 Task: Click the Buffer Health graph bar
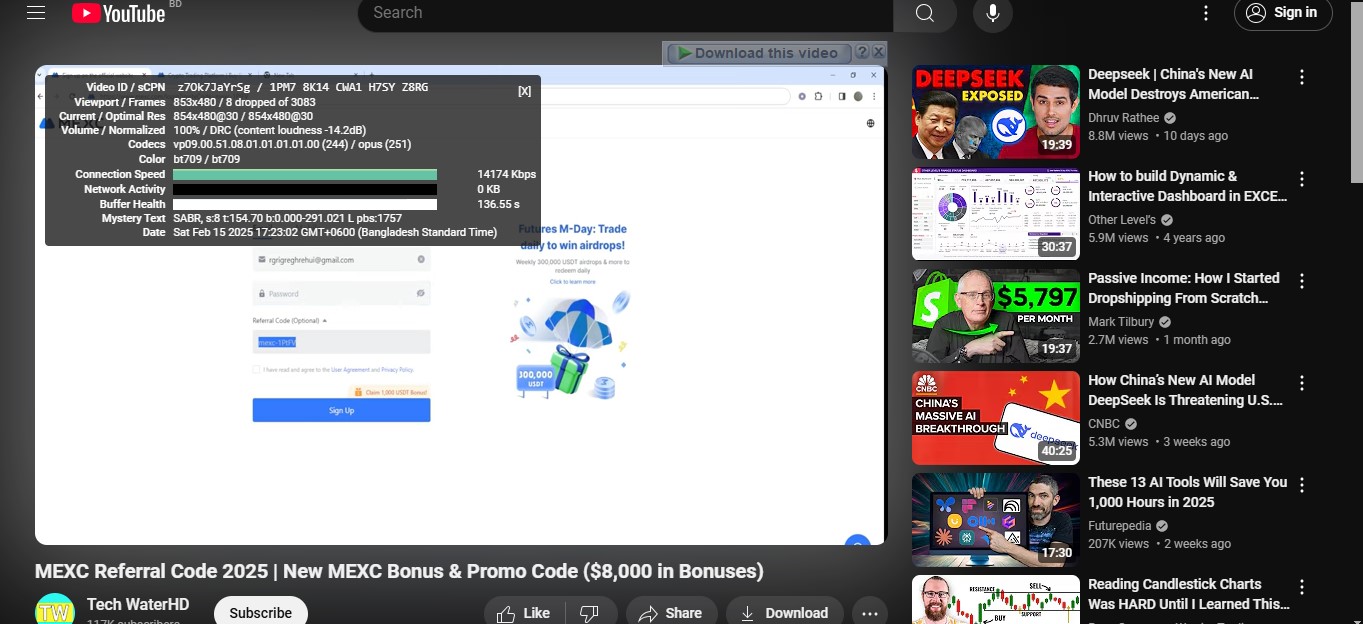(305, 204)
